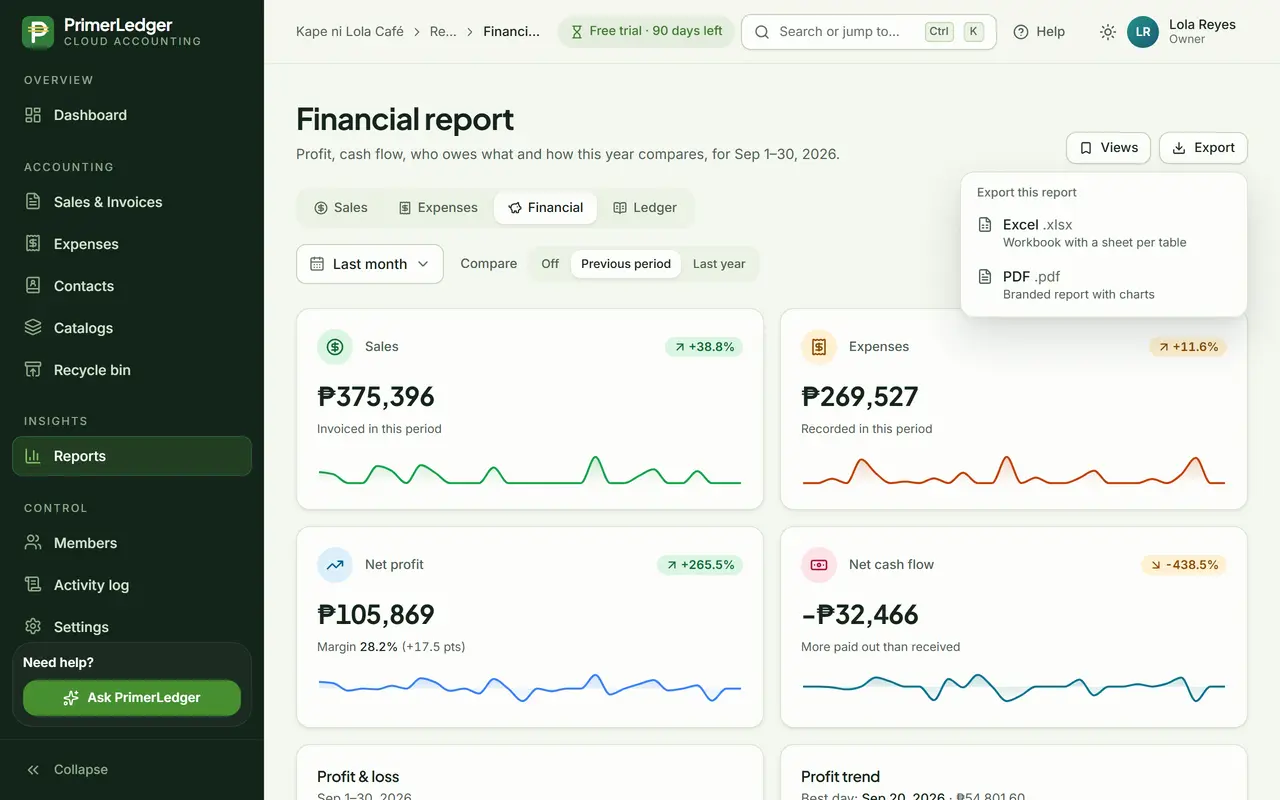Click the Ledger tab book icon
The image size is (1280, 800).
click(x=620, y=208)
